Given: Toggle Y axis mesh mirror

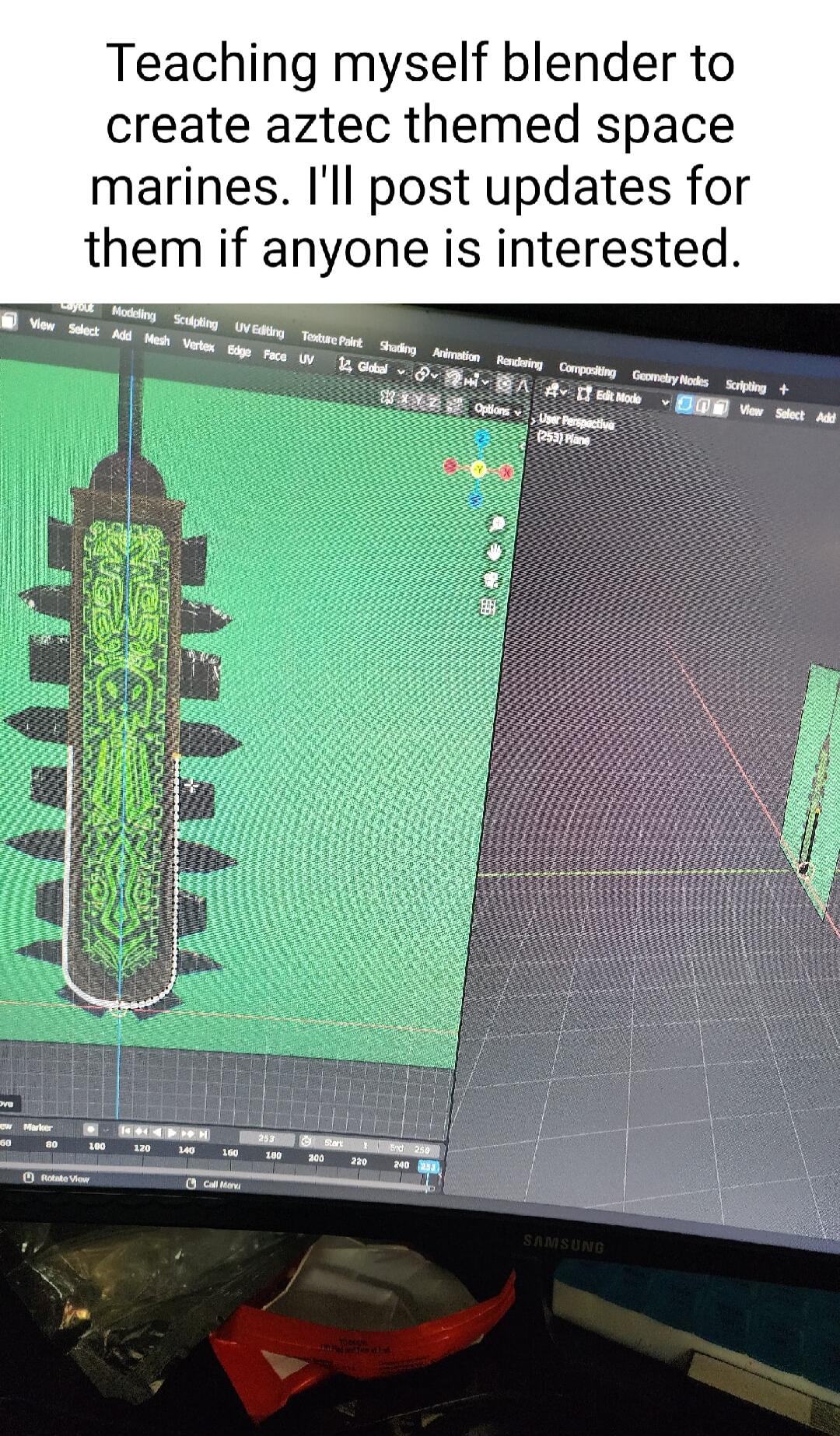Looking at the screenshot, I should coord(419,401).
